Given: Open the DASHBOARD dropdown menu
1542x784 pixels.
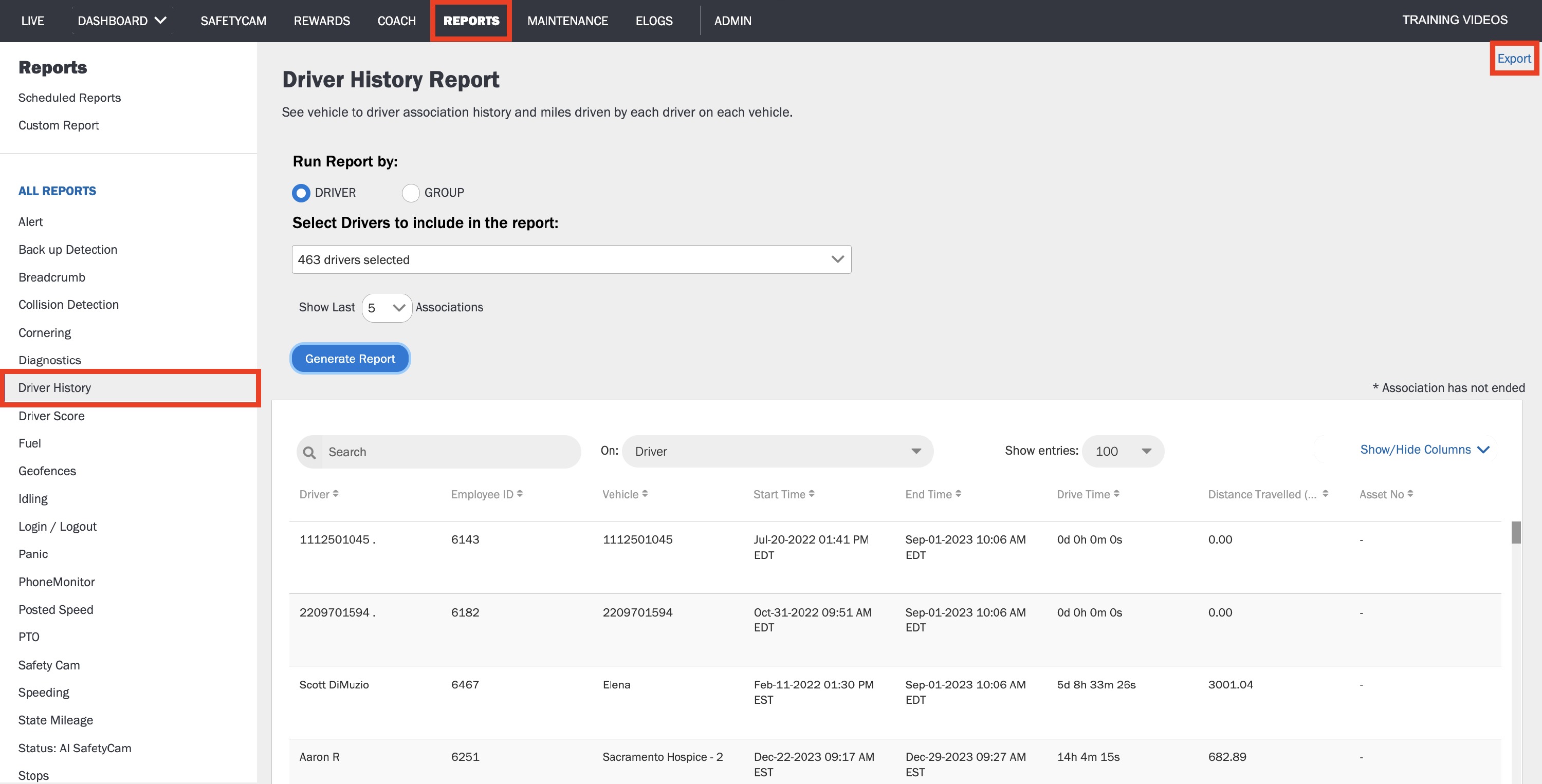Looking at the screenshot, I should coord(122,21).
